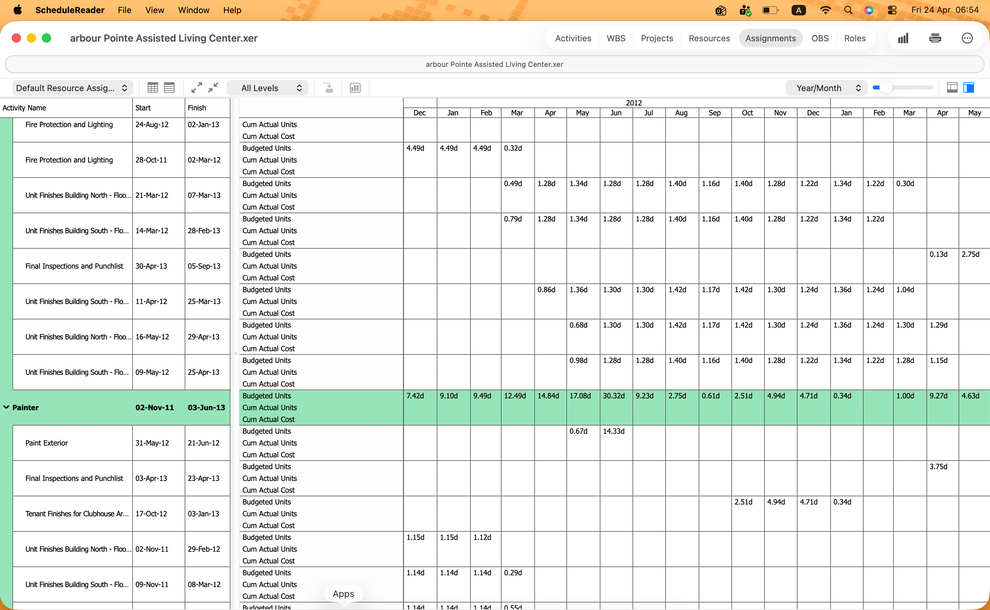990x610 pixels.
Task: Click the 14.33d Paint Exterior cell
Action: (616, 431)
